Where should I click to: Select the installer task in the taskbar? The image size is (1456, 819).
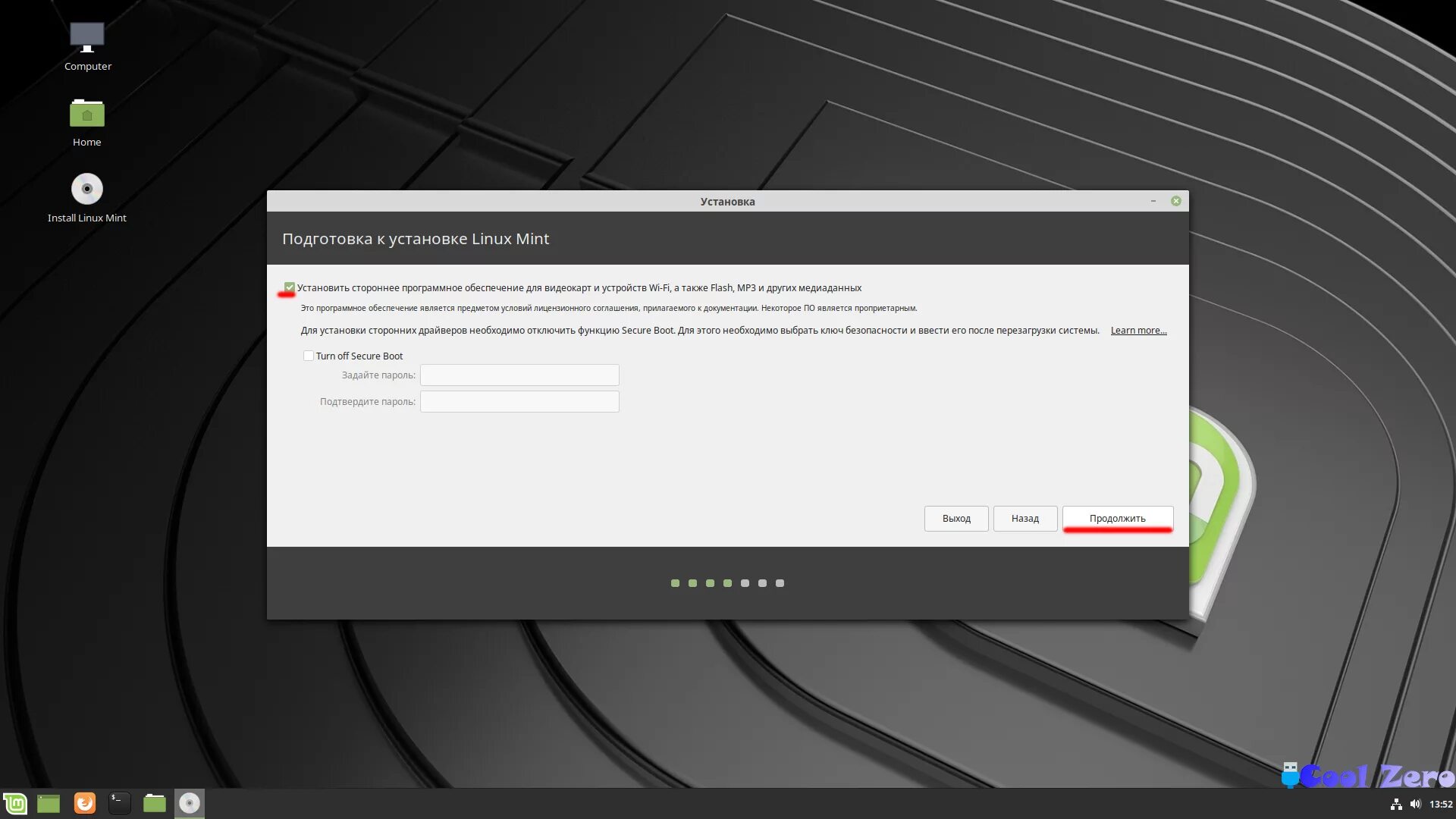190,803
